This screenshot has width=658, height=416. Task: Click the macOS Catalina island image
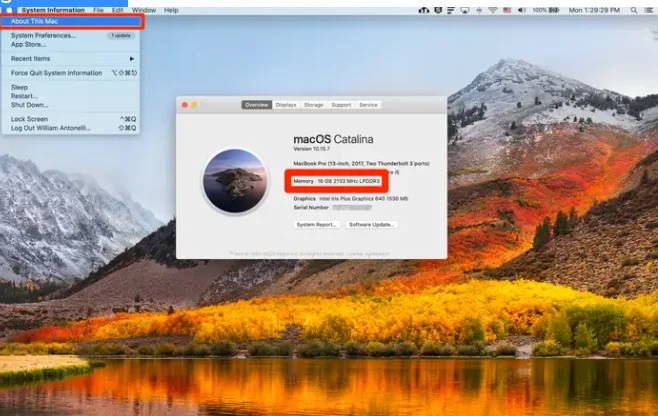[x=235, y=181]
